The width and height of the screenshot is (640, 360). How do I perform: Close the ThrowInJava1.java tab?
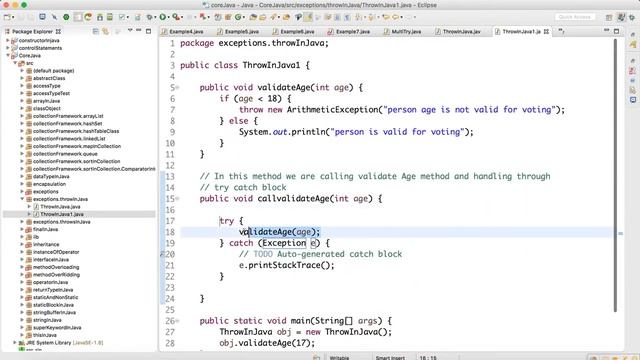pos(547,31)
